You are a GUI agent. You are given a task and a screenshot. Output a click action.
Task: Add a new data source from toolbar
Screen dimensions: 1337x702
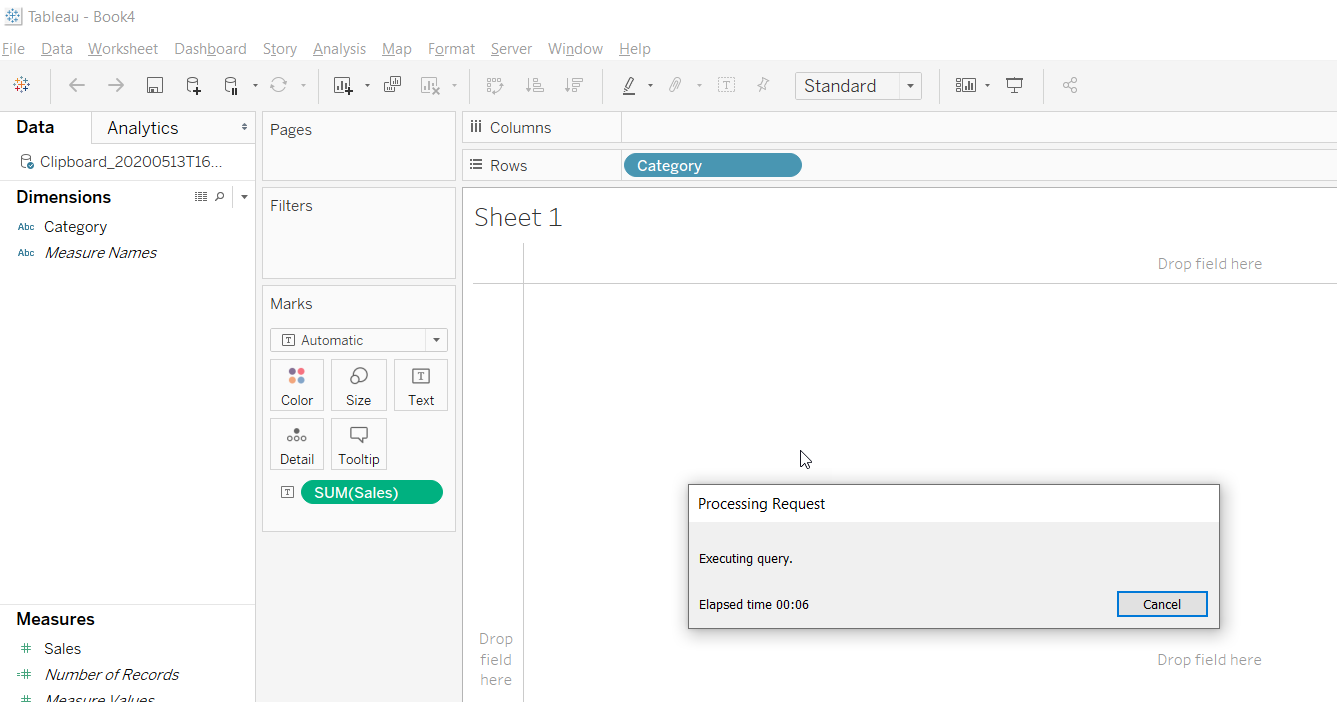194,86
